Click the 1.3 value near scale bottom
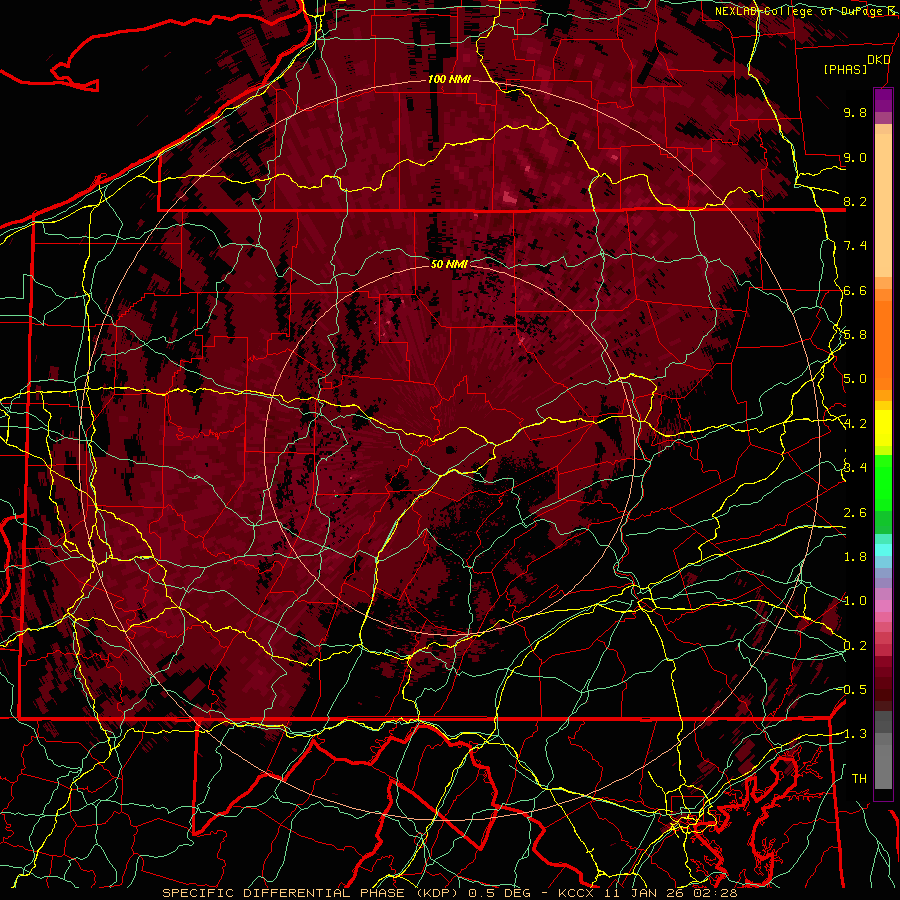 click(855, 734)
